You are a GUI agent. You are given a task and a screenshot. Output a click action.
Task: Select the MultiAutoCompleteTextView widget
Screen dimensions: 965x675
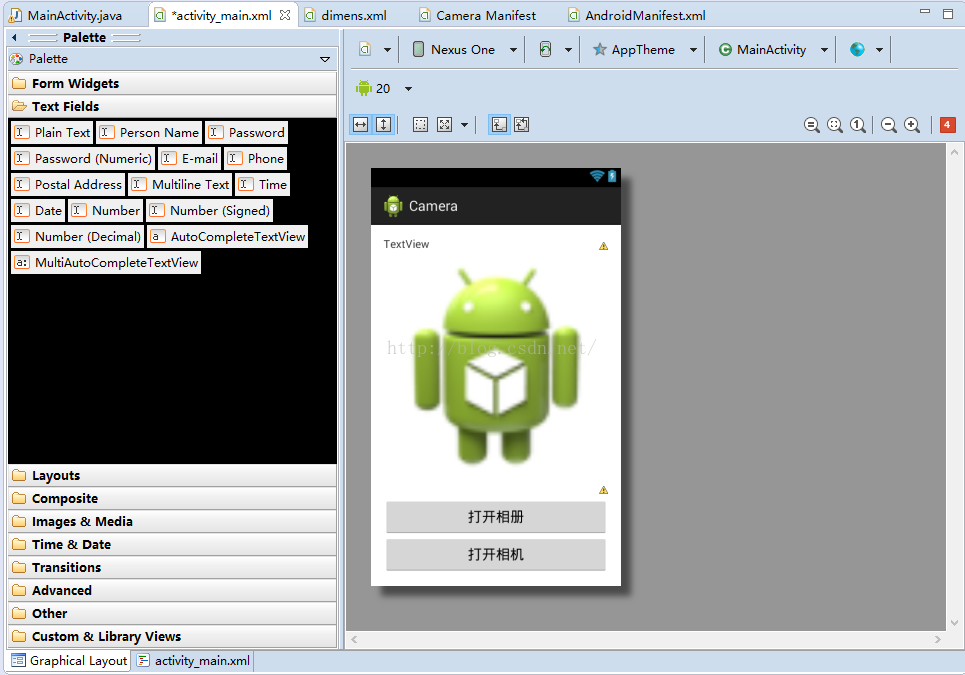tap(106, 262)
